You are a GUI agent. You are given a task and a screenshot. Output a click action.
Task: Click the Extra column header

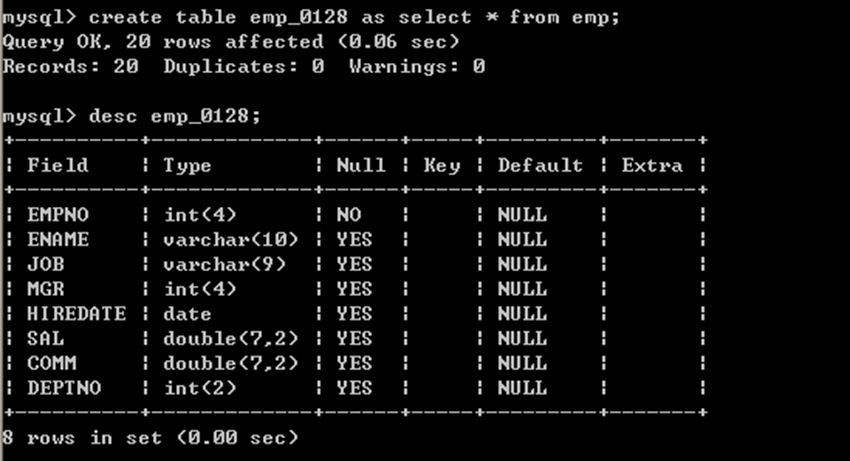coord(652,165)
